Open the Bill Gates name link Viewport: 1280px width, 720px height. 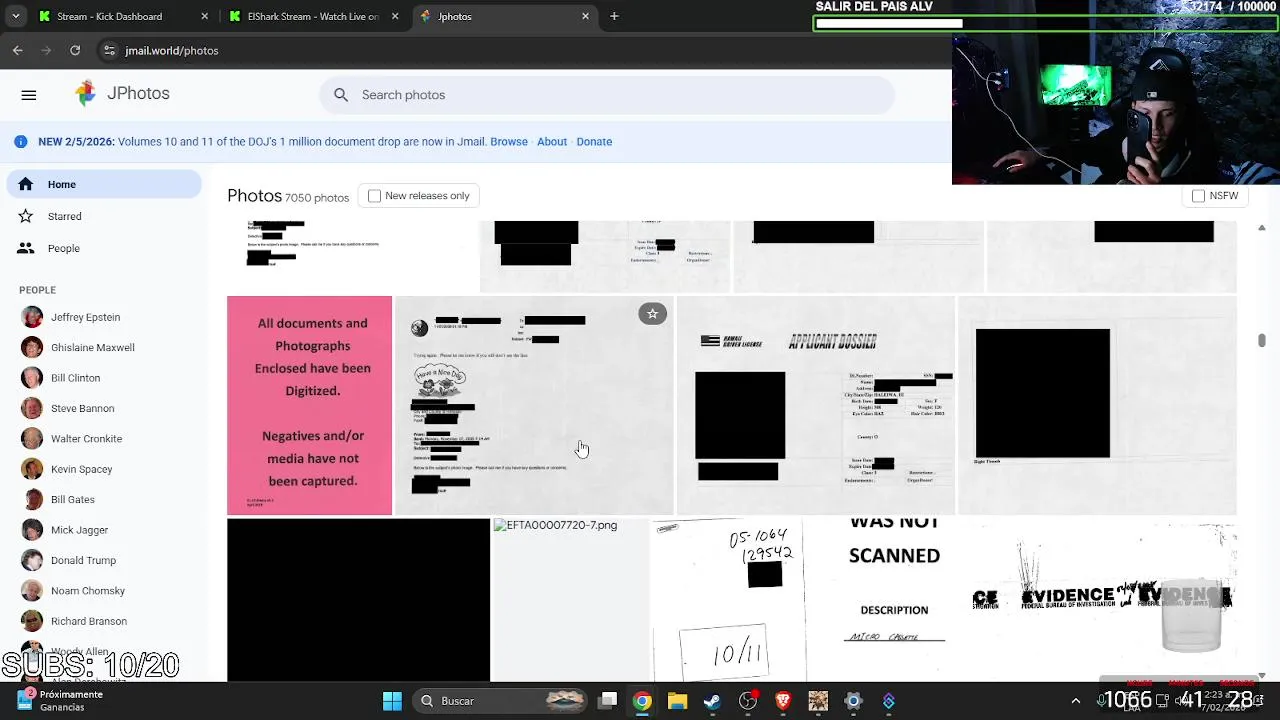73,499
